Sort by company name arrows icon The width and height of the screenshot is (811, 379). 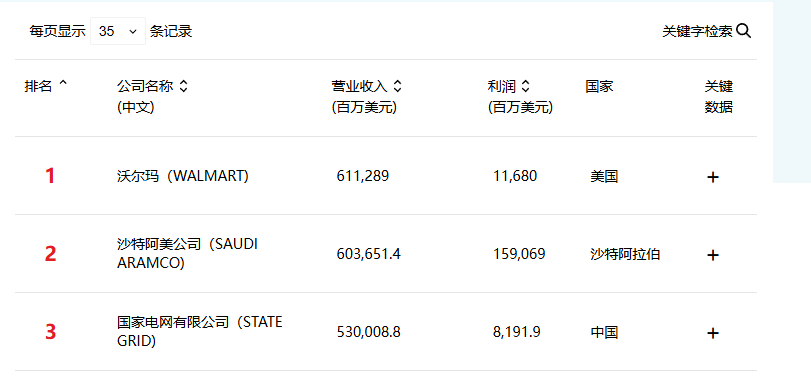pos(183,86)
